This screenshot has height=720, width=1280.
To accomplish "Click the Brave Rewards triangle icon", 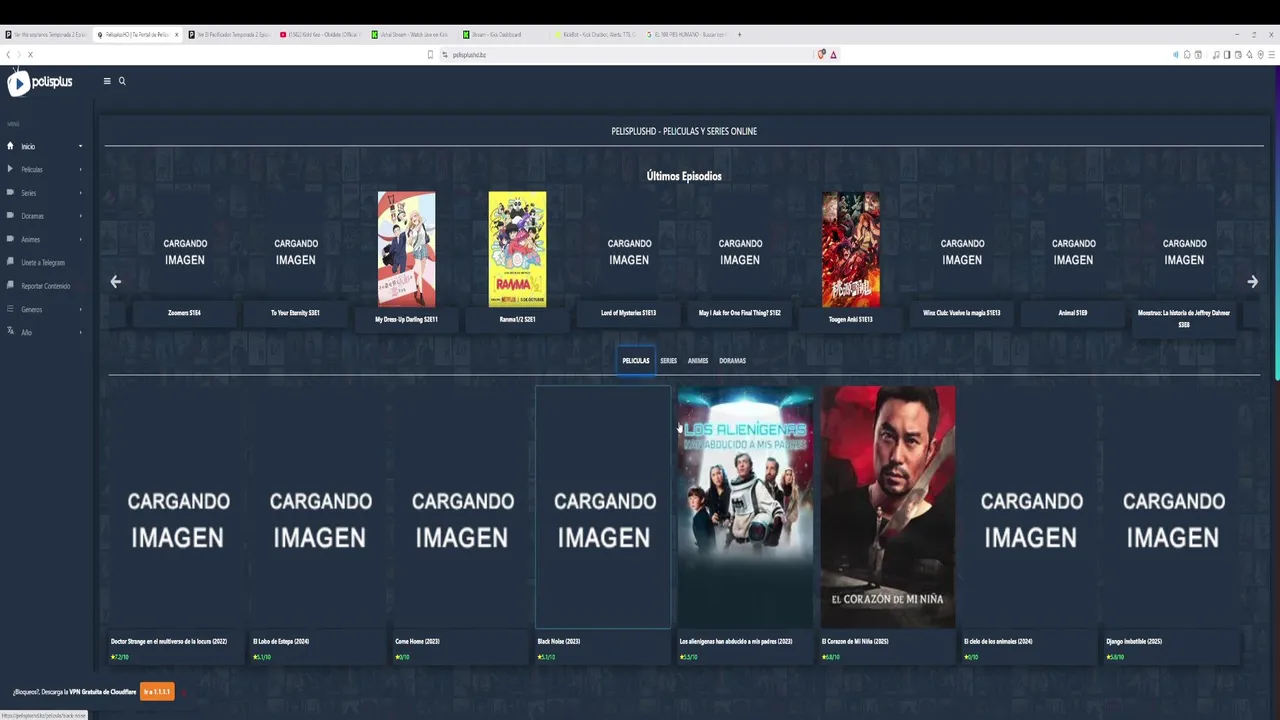I will pos(833,55).
